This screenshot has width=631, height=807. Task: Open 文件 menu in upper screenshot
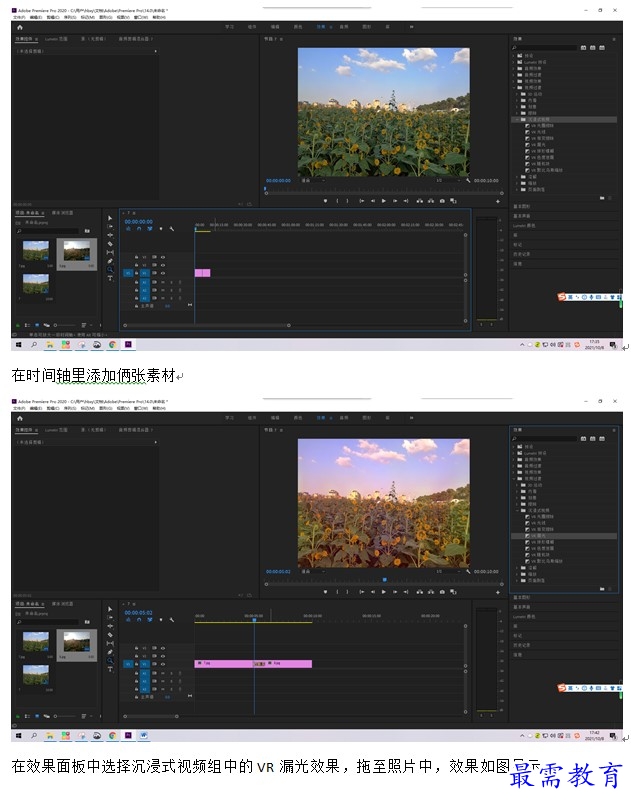pyautogui.click(x=21, y=17)
